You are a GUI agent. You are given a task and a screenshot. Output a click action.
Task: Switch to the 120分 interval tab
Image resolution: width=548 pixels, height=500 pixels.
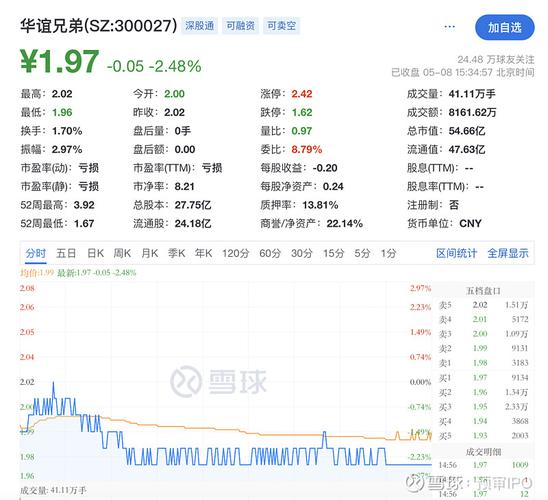tap(236, 253)
